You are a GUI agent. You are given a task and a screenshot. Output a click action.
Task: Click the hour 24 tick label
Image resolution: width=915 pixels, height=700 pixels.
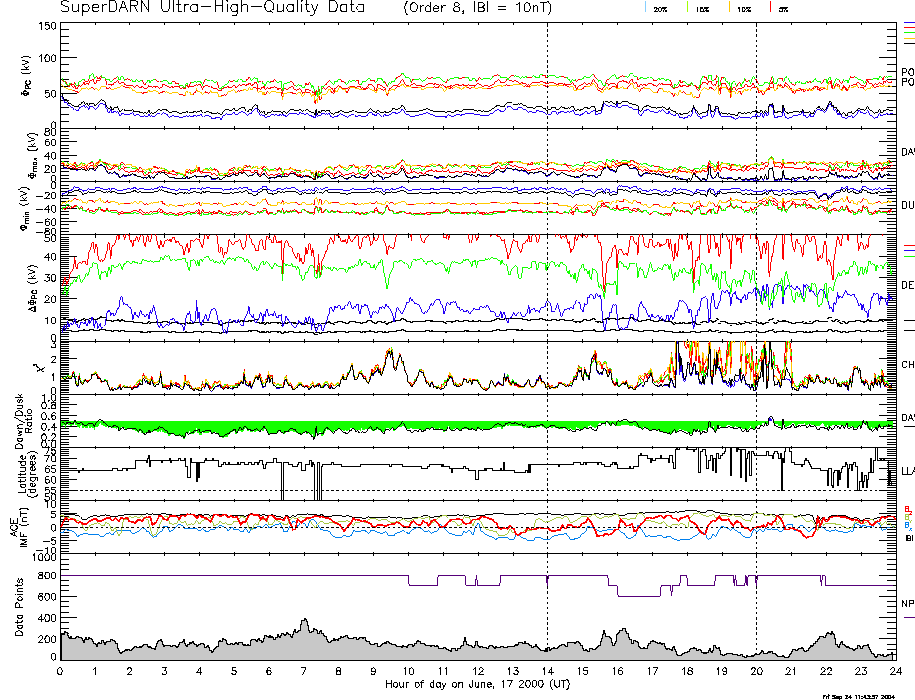pos(894,672)
